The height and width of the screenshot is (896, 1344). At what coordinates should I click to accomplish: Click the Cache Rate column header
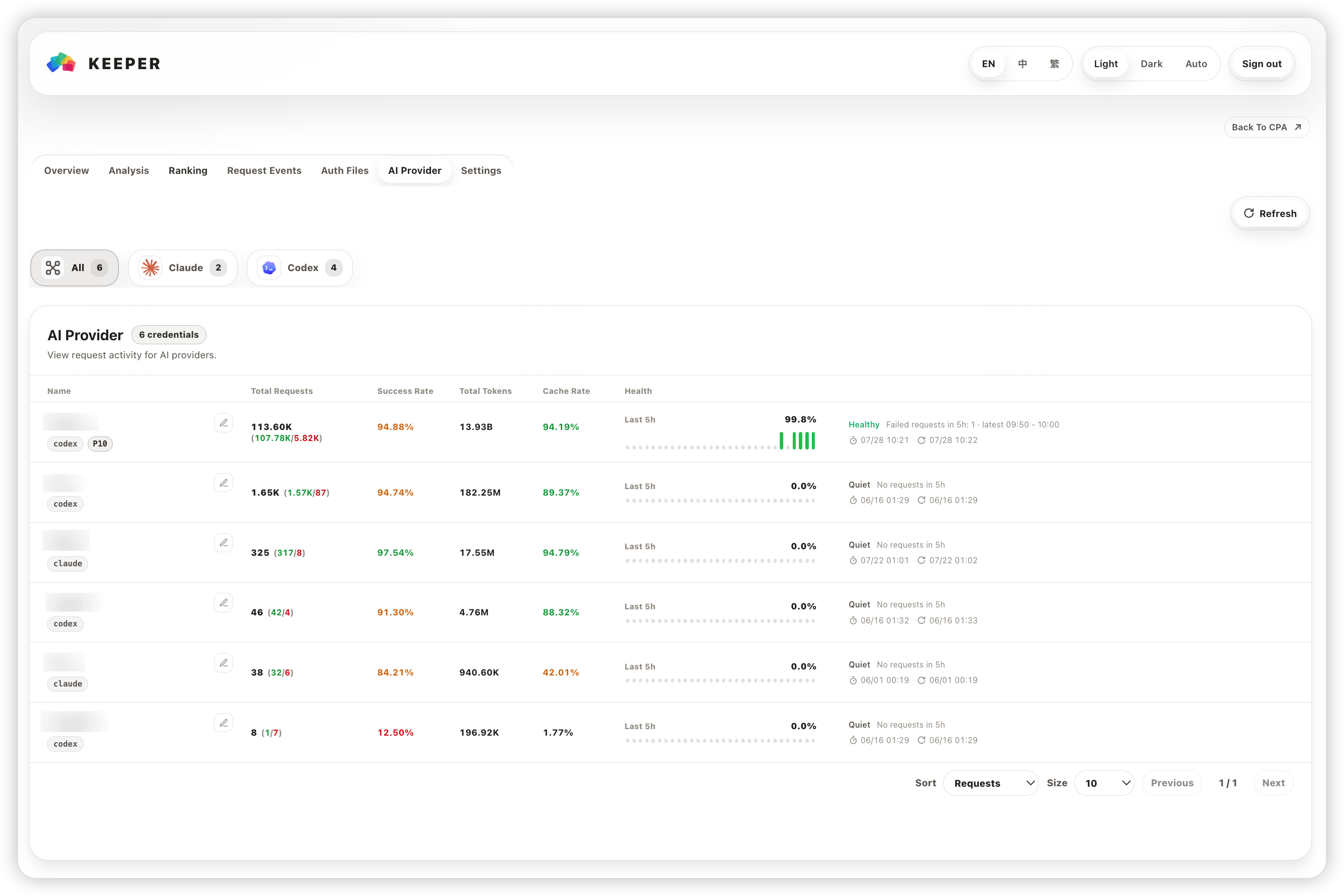coord(566,391)
